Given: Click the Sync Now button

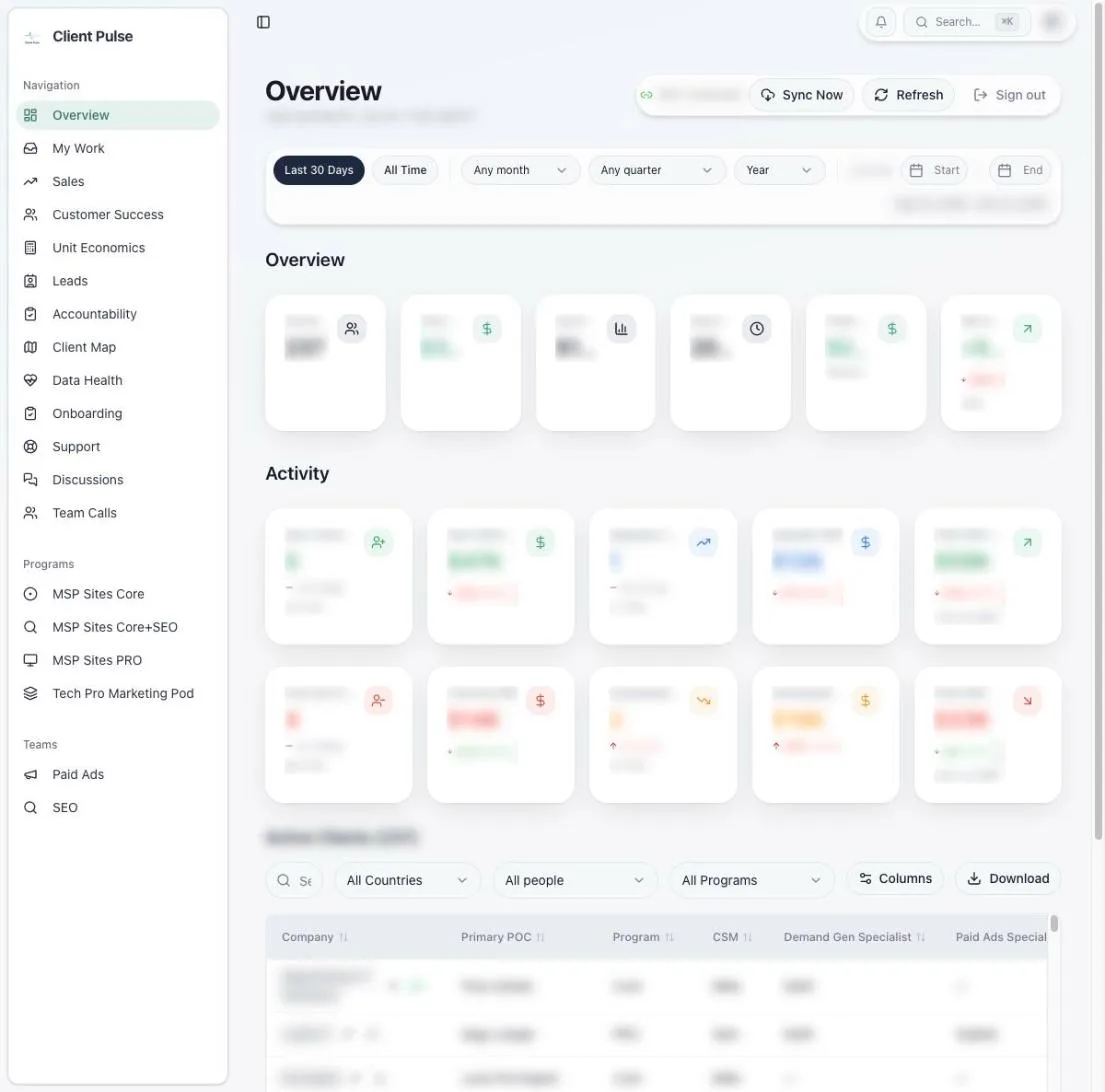Looking at the screenshot, I should (801, 95).
